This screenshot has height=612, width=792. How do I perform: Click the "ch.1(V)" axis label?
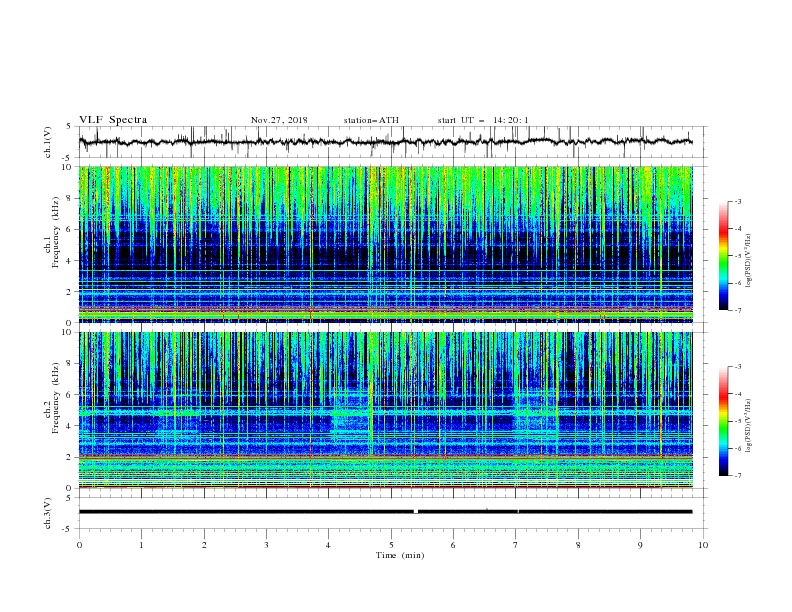click(x=48, y=142)
